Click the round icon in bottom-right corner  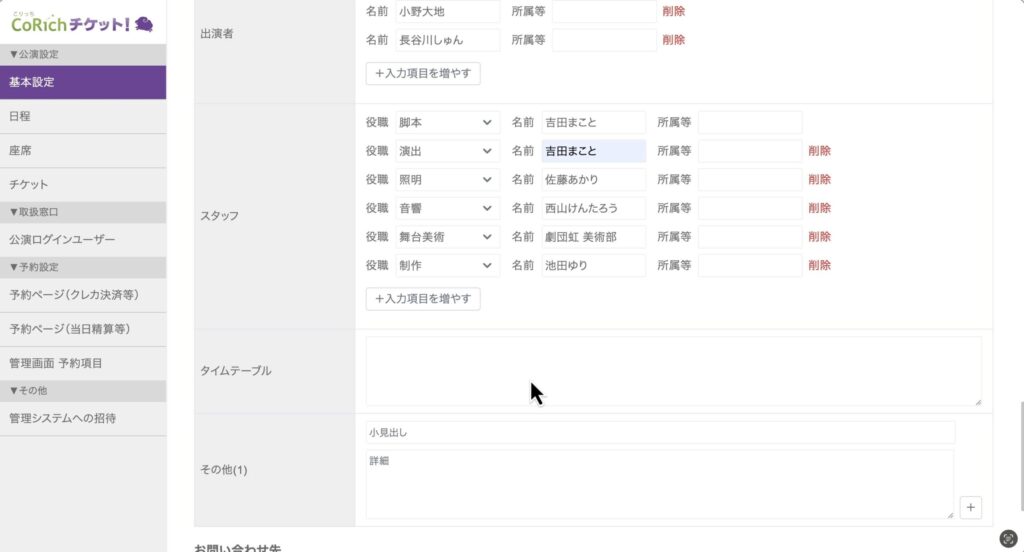pyautogui.click(x=1008, y=537)
